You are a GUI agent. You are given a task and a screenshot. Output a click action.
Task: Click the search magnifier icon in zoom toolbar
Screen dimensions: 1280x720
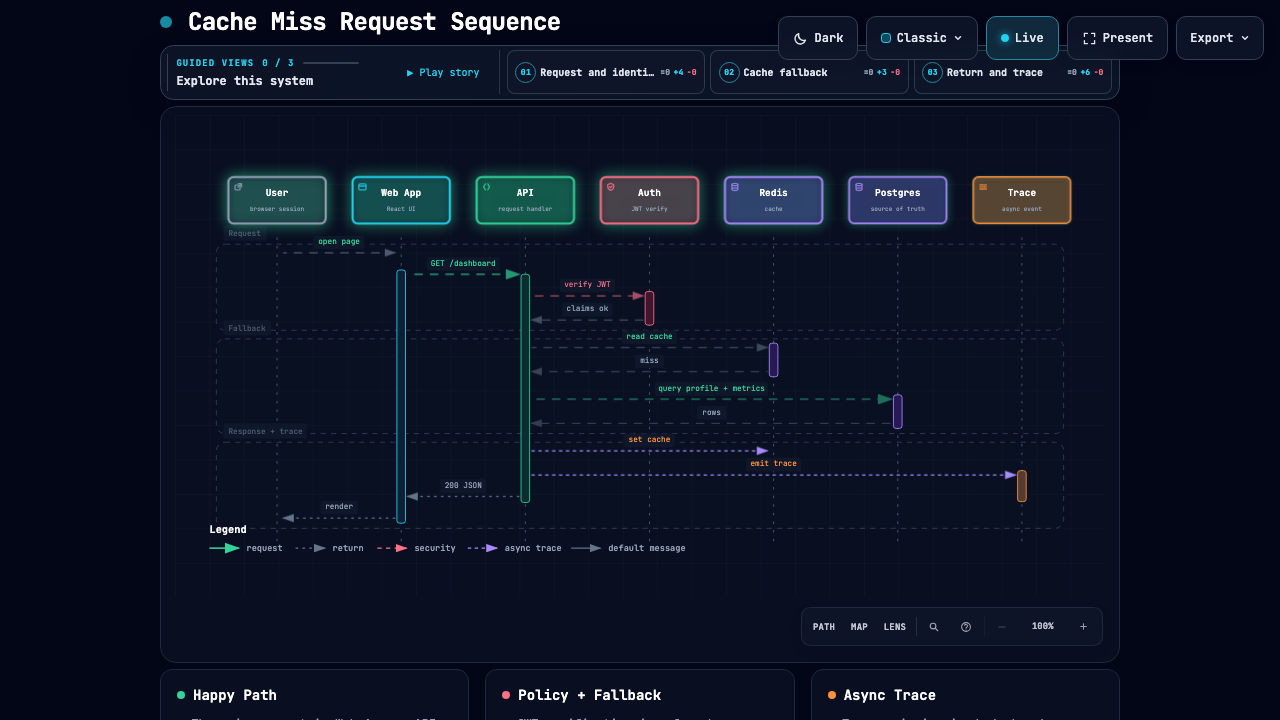coord(934,627)
